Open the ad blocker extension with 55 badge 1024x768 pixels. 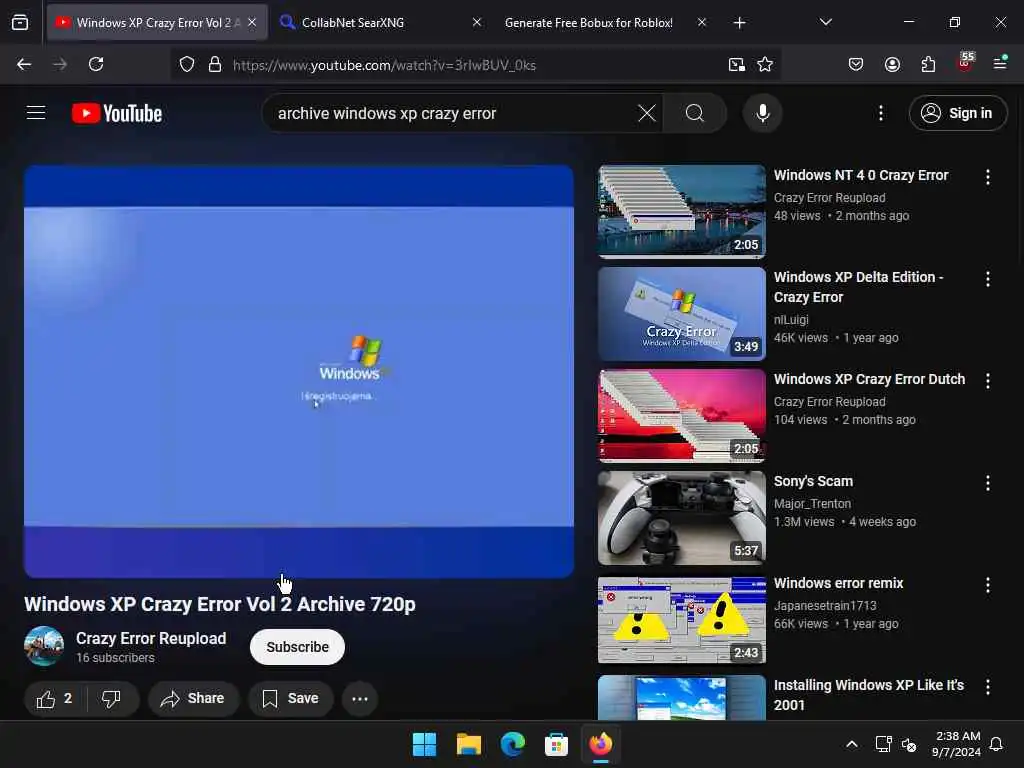[965, 63]
